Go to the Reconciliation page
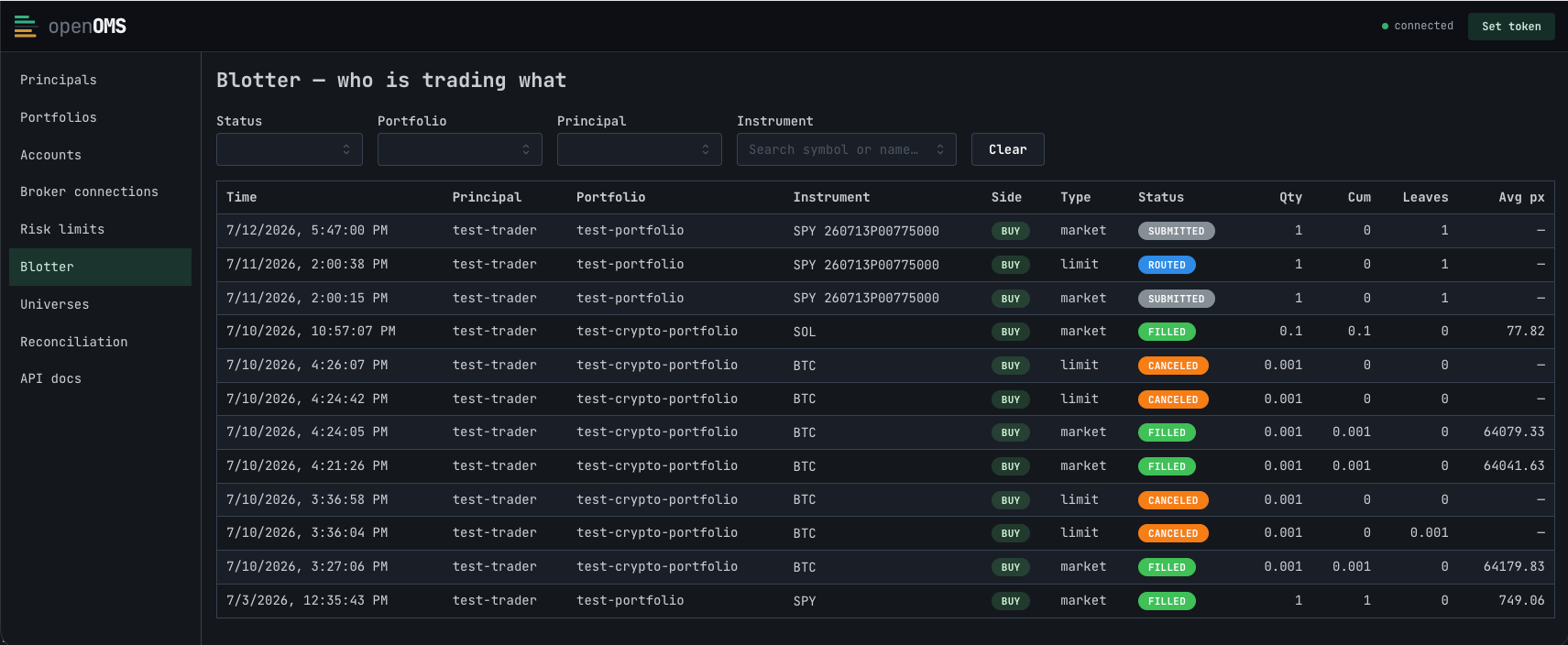The width and height of the screenshot is (1568, 645). pyautogui.click(x=101, y=342)
